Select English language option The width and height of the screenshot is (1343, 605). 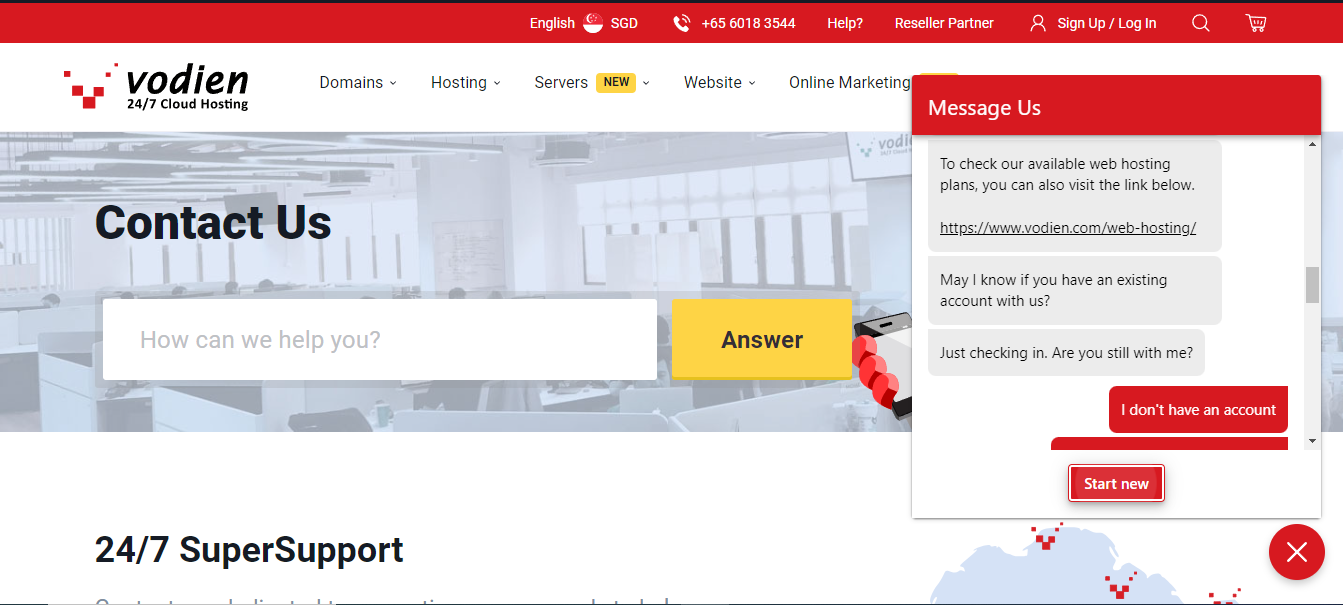[x=552, y=23]
